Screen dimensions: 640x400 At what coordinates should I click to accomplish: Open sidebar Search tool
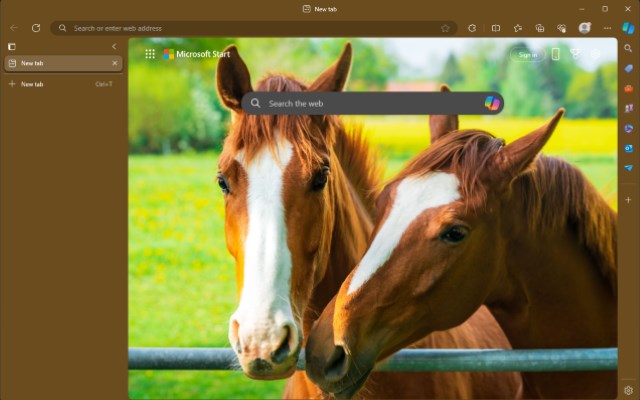(x=628, y=49)
